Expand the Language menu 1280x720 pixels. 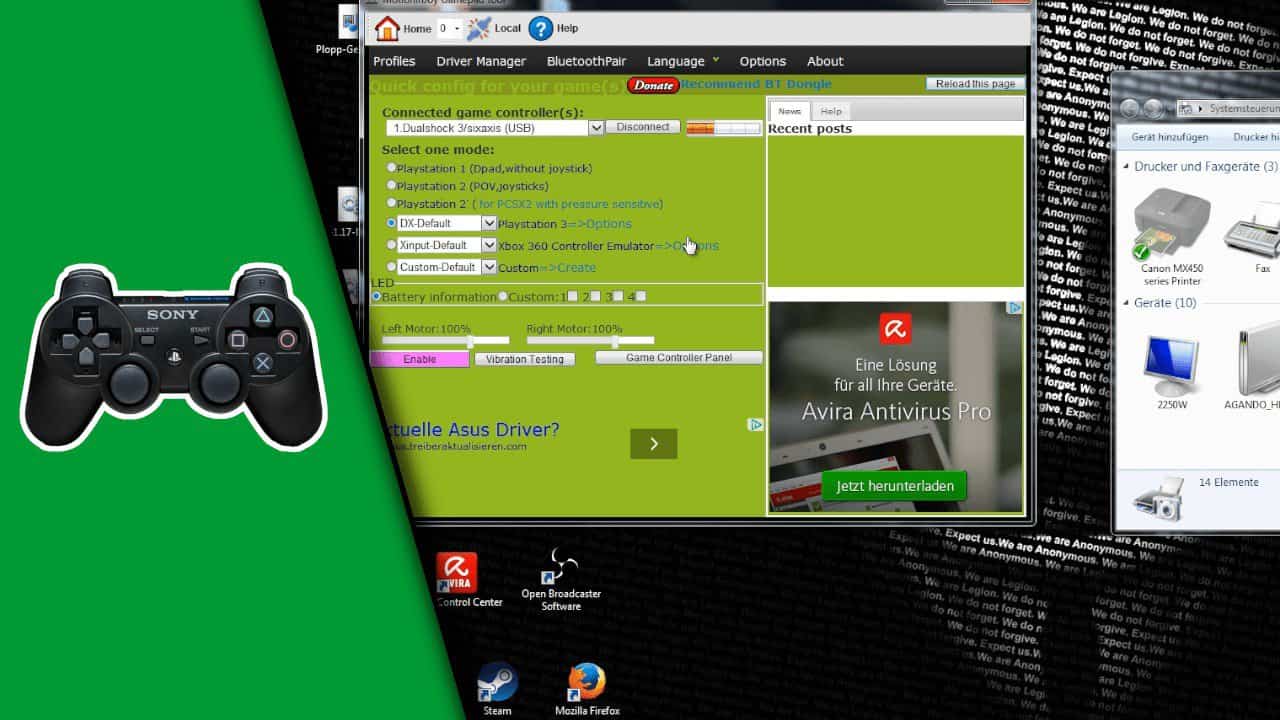point(683,61)
